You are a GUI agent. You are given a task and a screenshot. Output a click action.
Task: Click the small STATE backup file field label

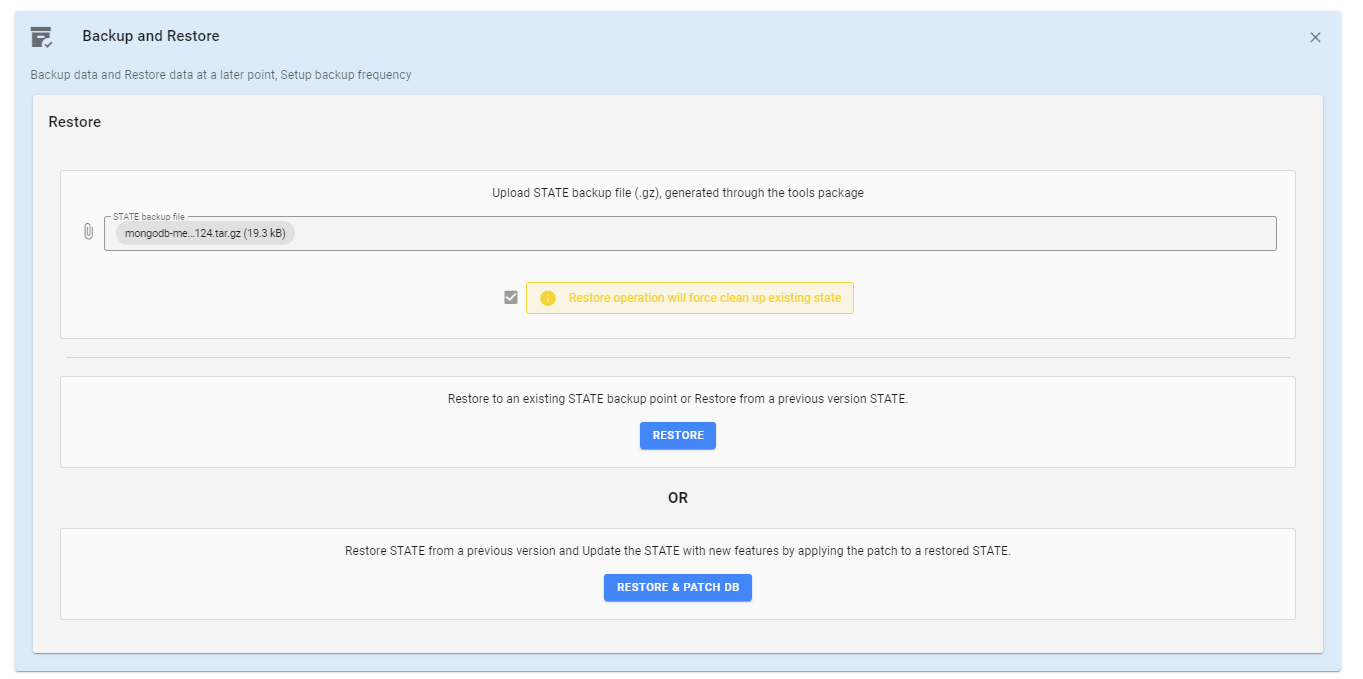pos(148,217)
